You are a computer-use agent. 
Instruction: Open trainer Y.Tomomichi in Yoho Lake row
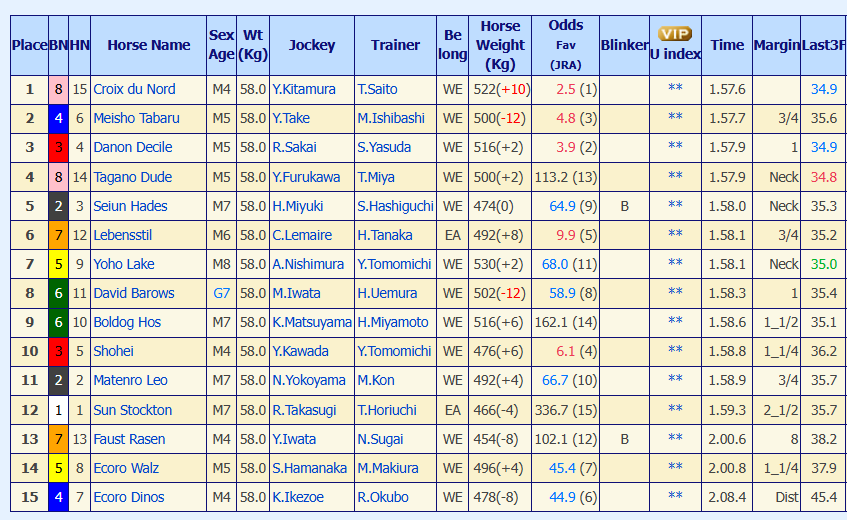pos(394,265)
